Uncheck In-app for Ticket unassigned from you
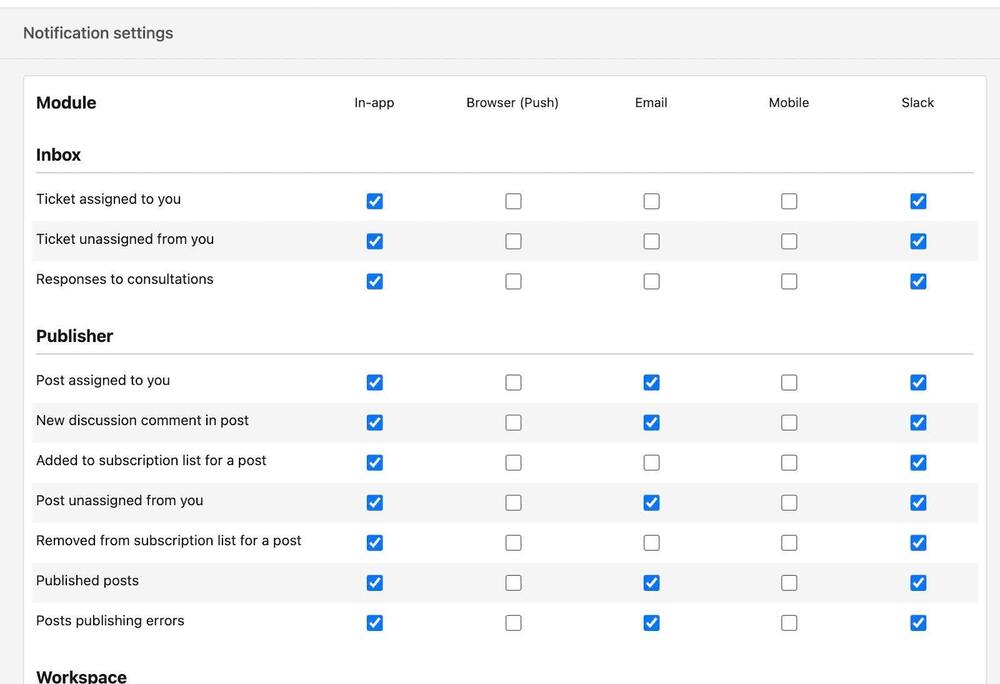Viewport: 1000px width, 684px height. [375, 242]
